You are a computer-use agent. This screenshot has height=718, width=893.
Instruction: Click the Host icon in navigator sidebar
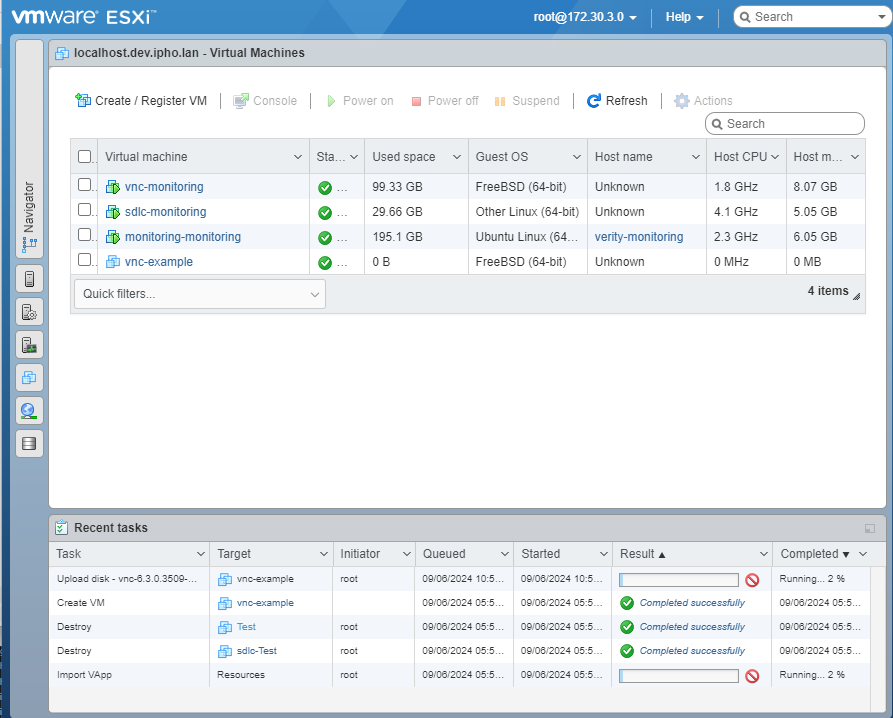tap(29, 280)
